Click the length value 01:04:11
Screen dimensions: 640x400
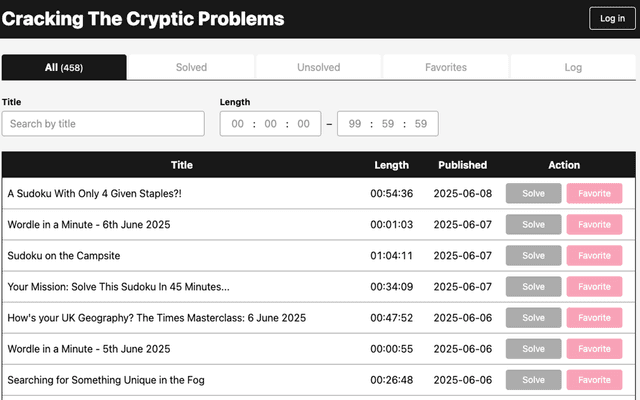(391, 256)
